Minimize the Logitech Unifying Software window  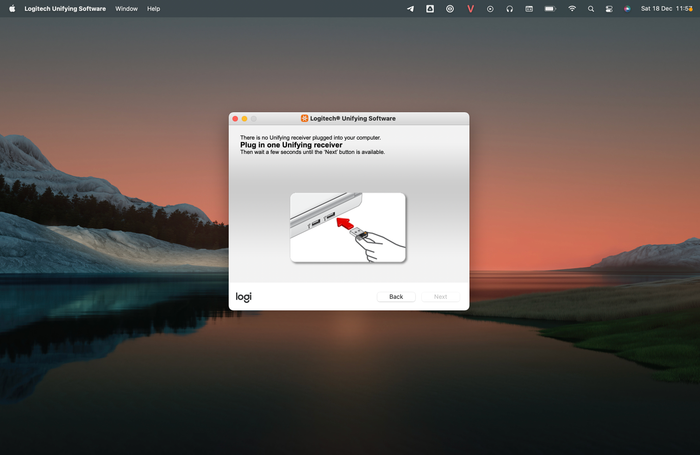(244, 119)
